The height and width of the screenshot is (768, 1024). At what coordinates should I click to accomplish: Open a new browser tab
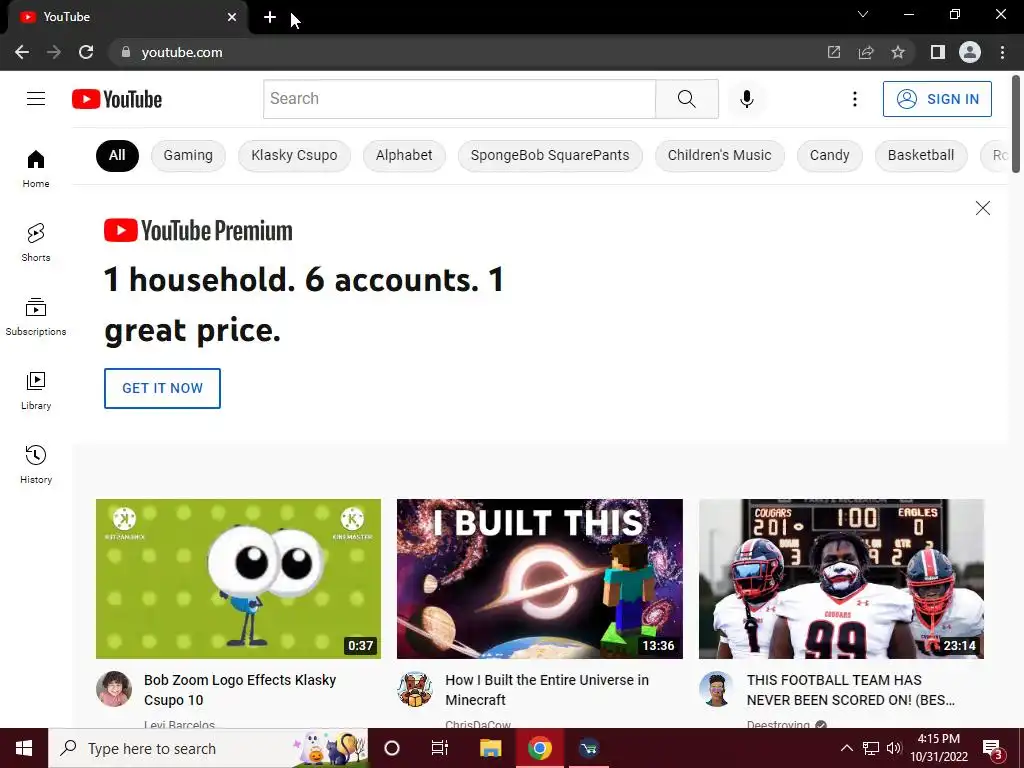[x=270, y=17]
